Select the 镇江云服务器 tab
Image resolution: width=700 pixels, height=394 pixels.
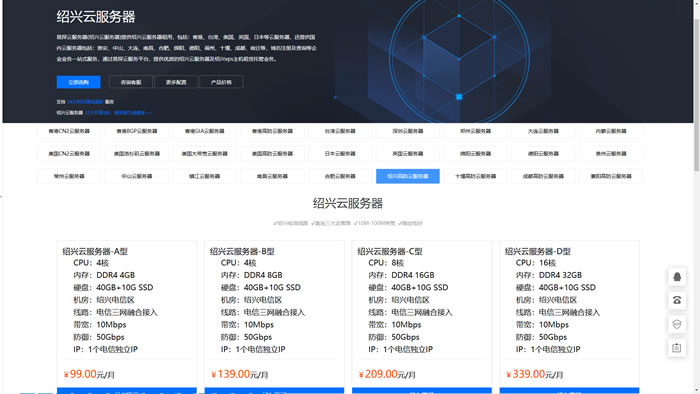[204, 176]
